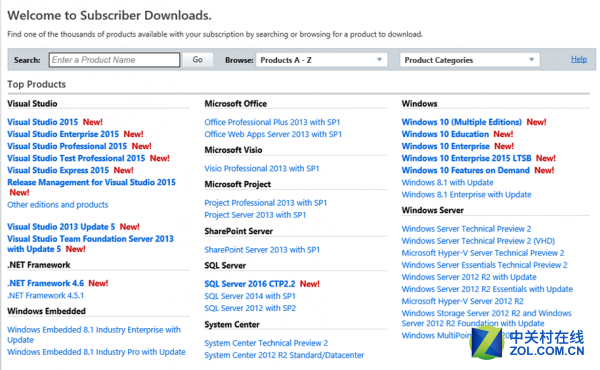This screenshot has width=600, height=370.
Task: Open Release Management for Visual Studio 2015
Action: tap(91, 183)
